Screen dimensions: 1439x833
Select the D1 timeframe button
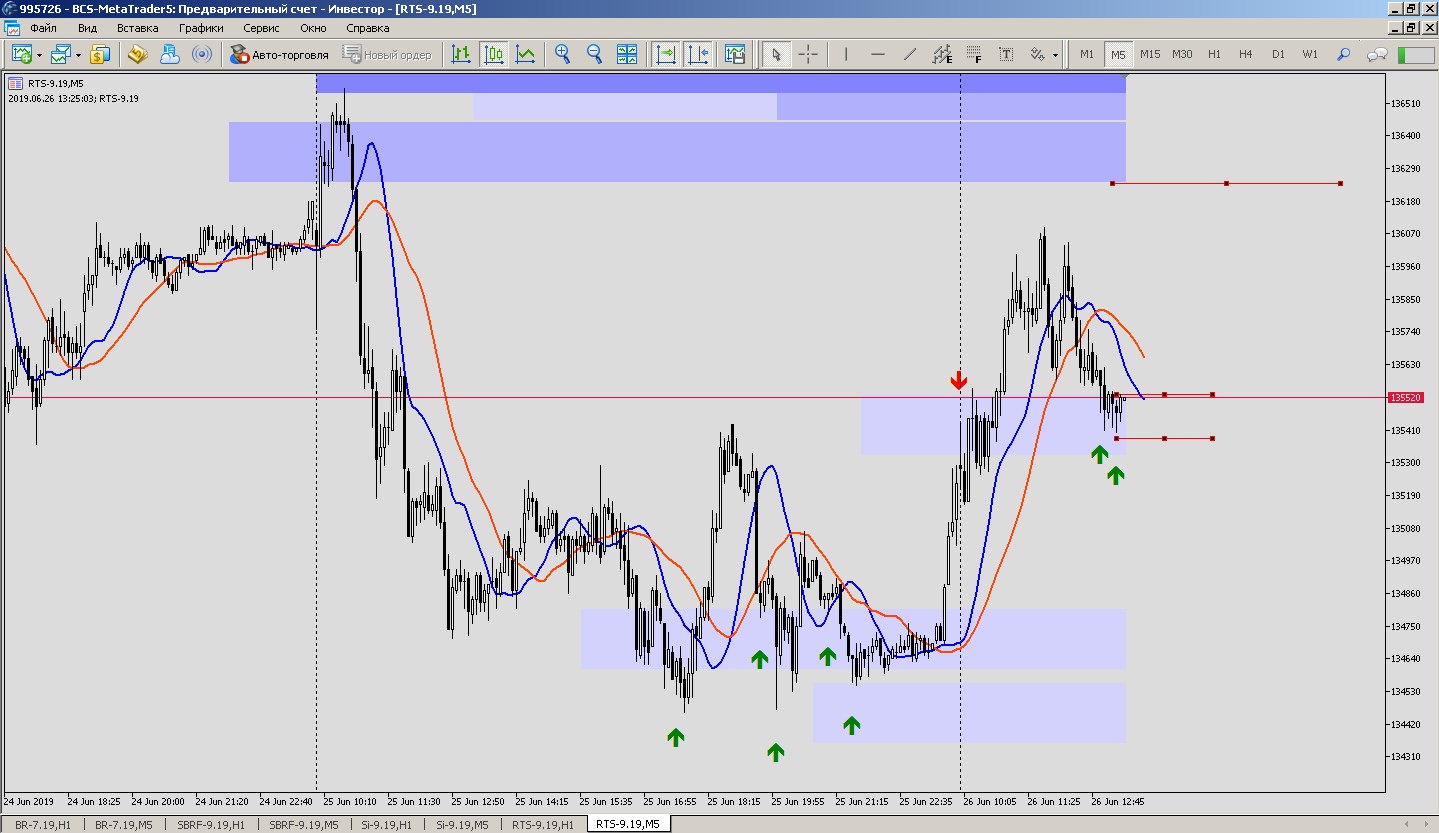click(1278, 54)
